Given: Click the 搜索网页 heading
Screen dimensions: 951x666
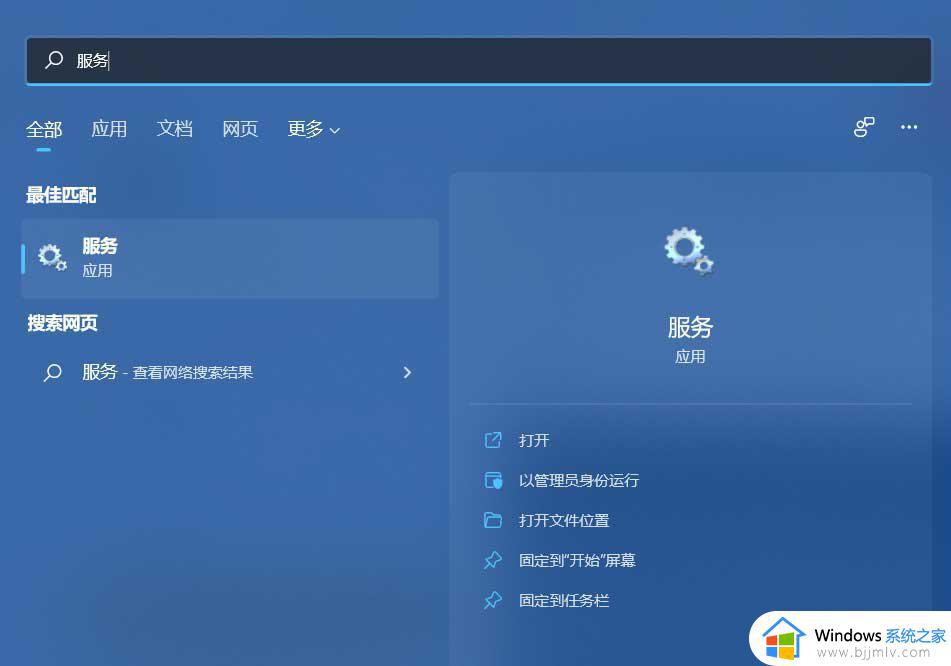Looking at the screenshot, I should [62, 323].
